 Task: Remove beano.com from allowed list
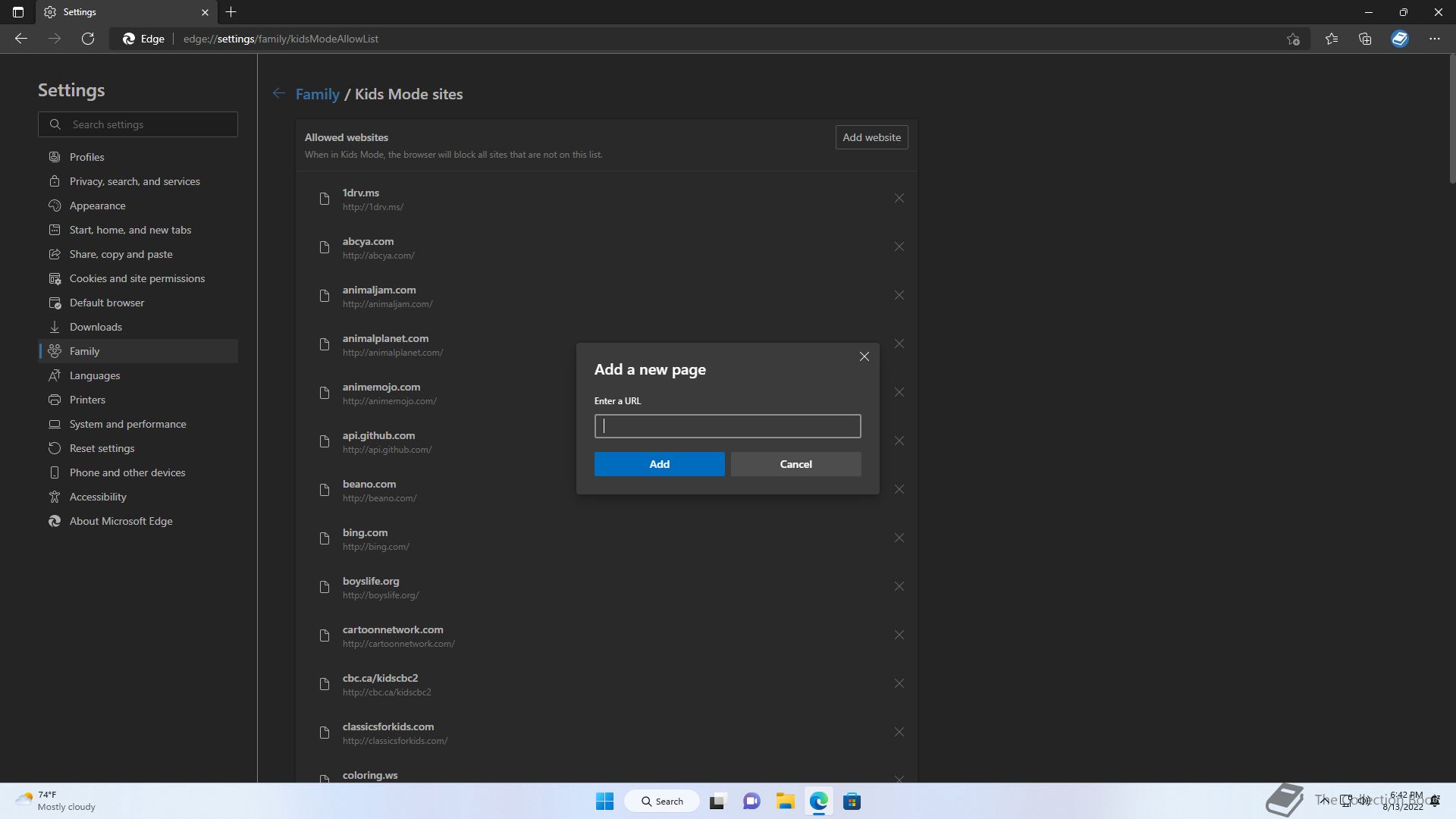(x=899, y=489)
